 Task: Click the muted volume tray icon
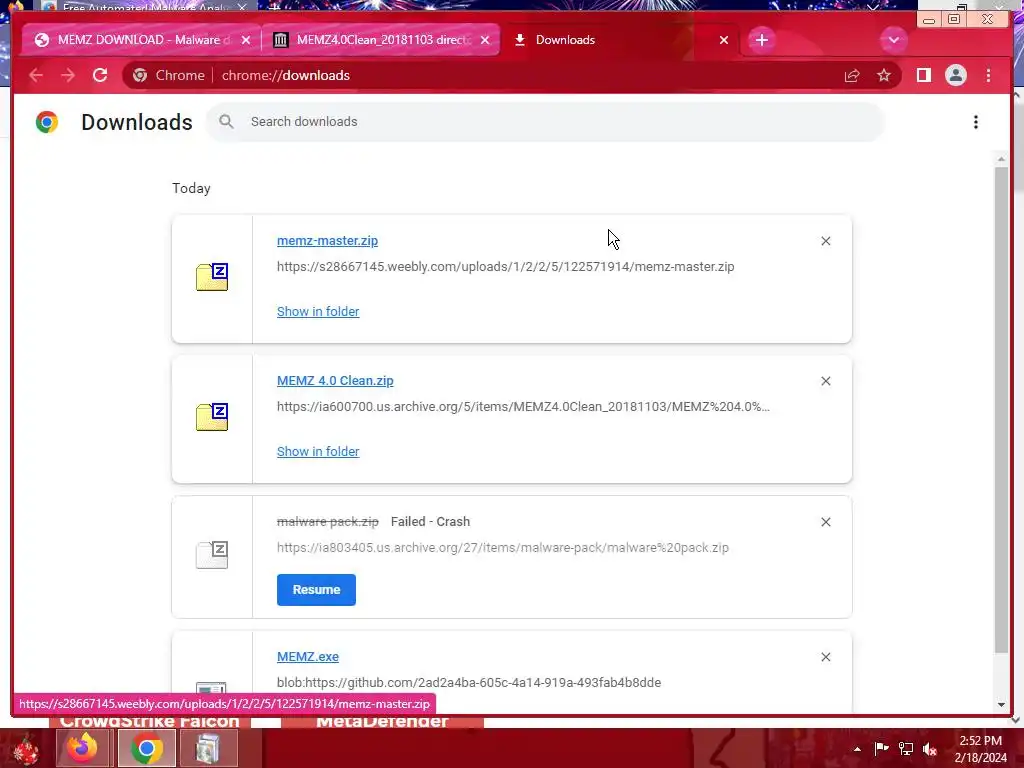point(930,749)
